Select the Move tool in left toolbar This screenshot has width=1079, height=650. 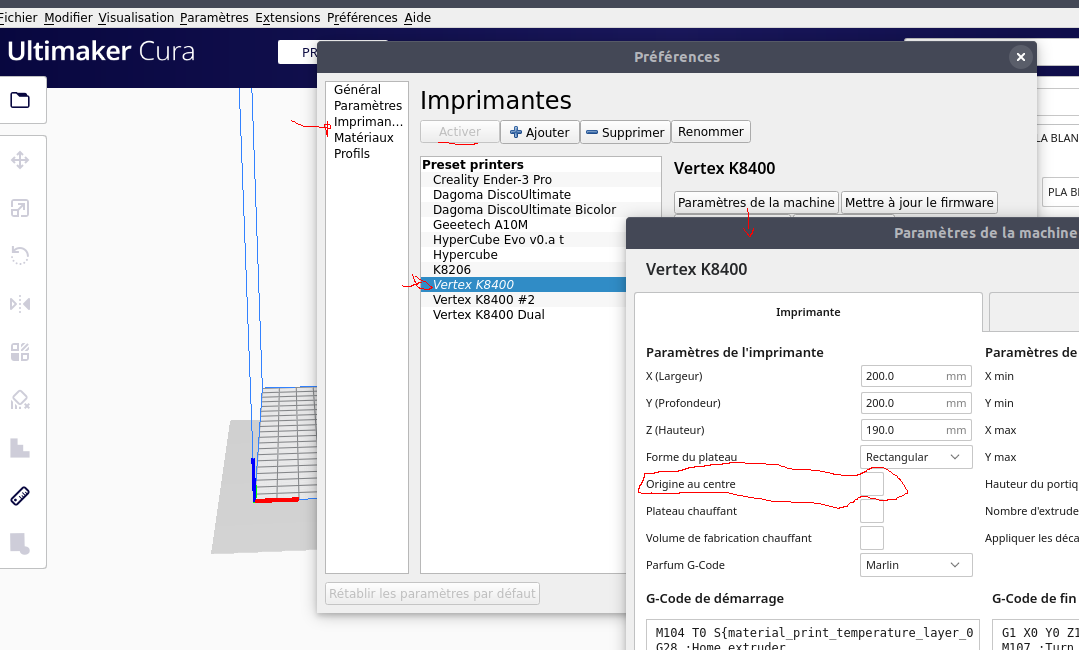[20, 160]
